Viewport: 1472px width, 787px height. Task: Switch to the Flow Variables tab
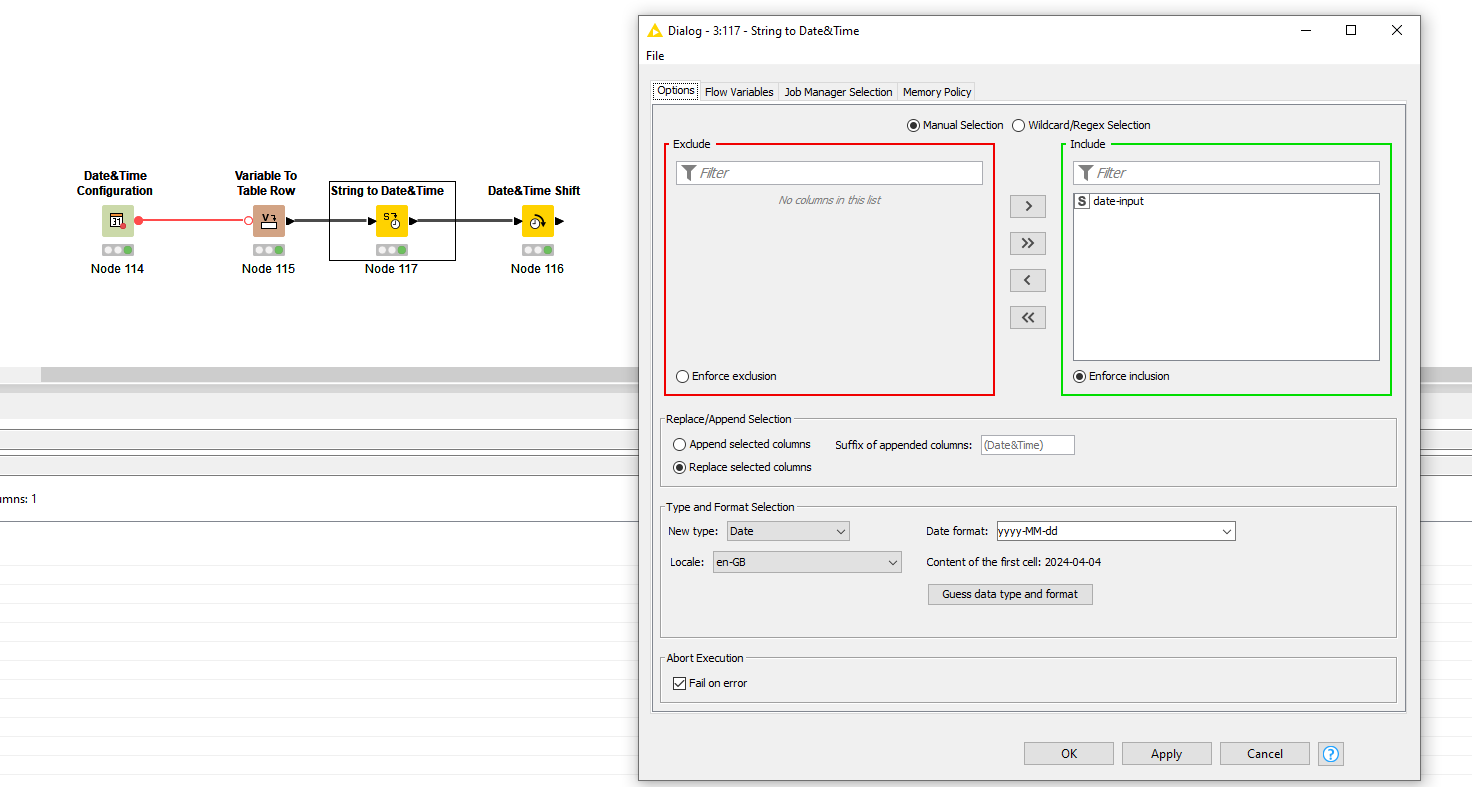739,91
